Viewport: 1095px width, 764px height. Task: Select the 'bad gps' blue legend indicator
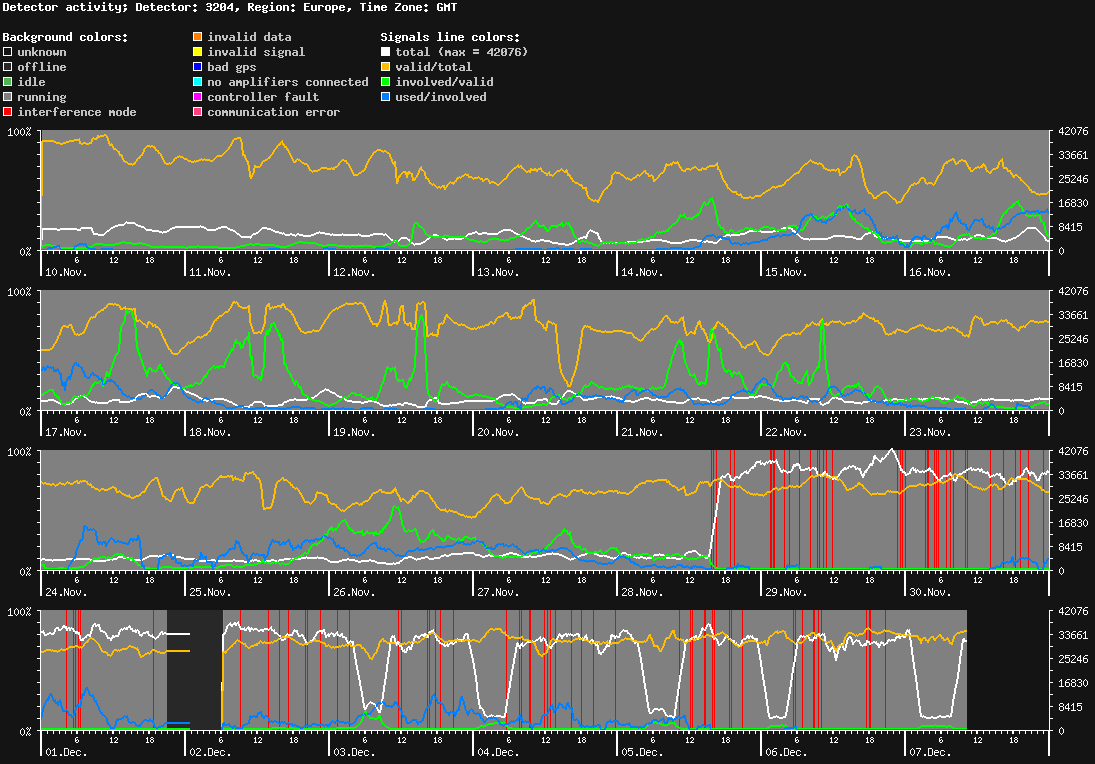[x=197, y=66]
